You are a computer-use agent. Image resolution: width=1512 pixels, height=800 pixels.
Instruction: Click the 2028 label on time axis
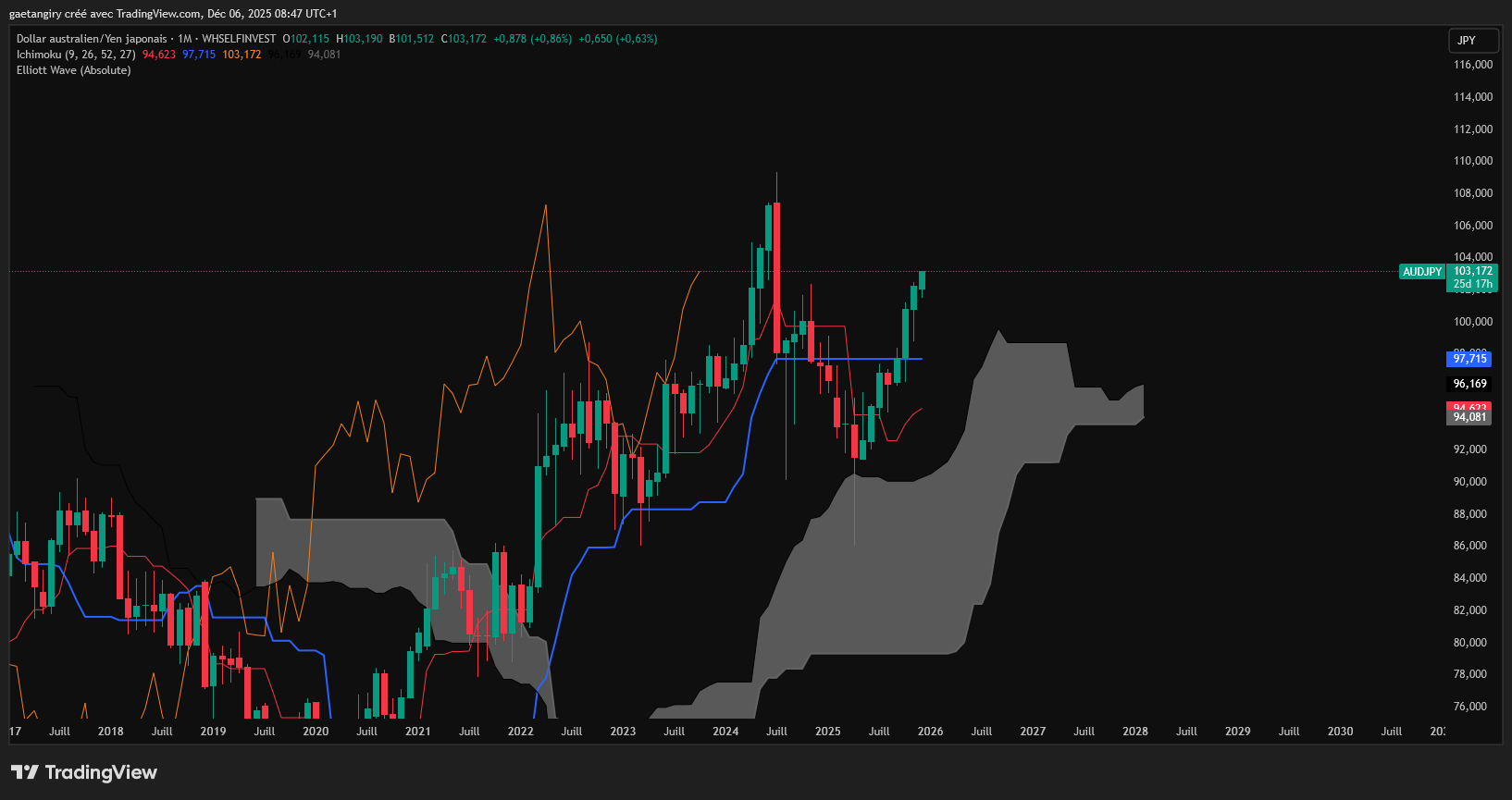[x=1135, y=732]
